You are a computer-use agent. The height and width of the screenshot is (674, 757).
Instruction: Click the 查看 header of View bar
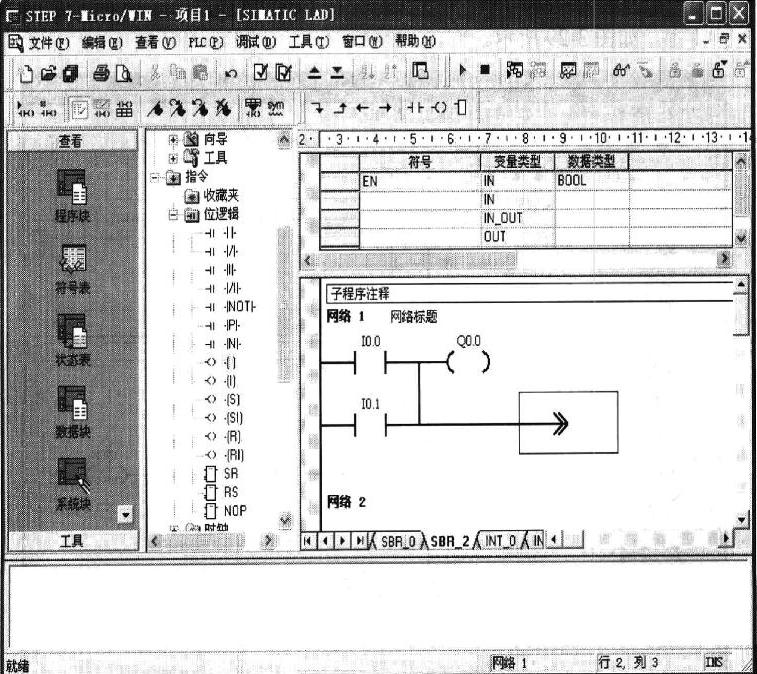pos(72,141)
